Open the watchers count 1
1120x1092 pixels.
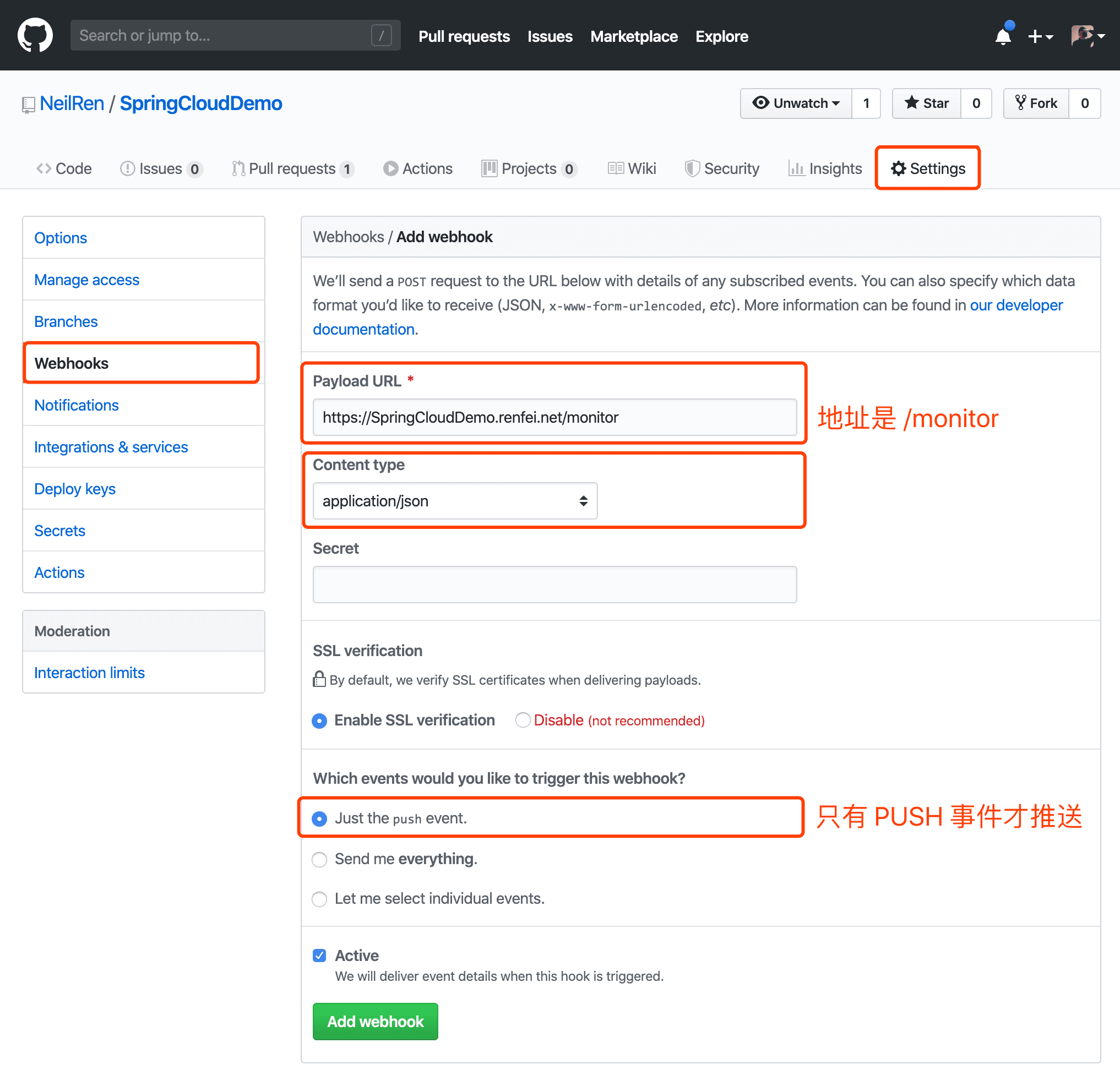866,103
